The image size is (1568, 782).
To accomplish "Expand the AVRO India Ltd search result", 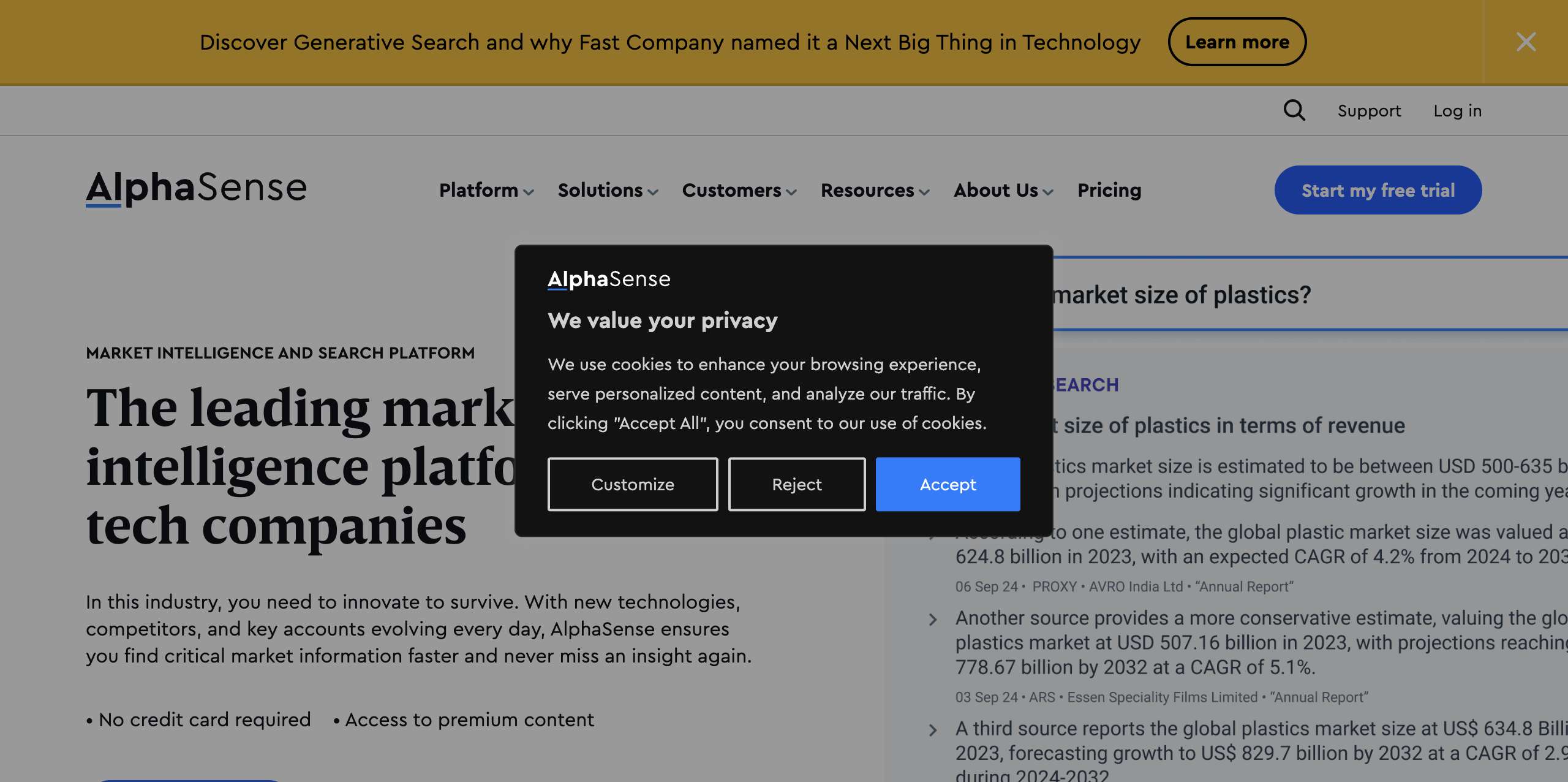I will (x=932, y=533).
